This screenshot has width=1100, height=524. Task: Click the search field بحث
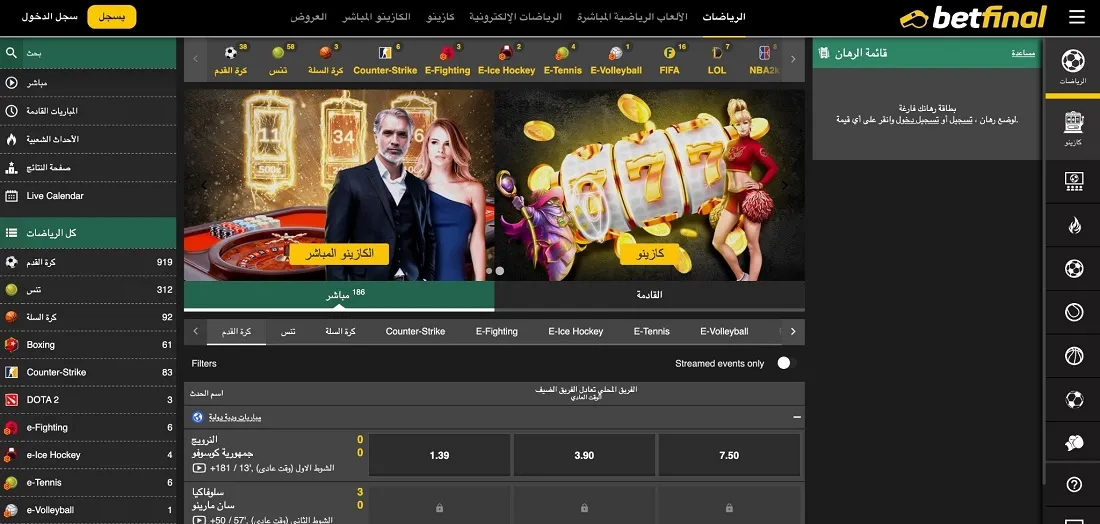99,53
